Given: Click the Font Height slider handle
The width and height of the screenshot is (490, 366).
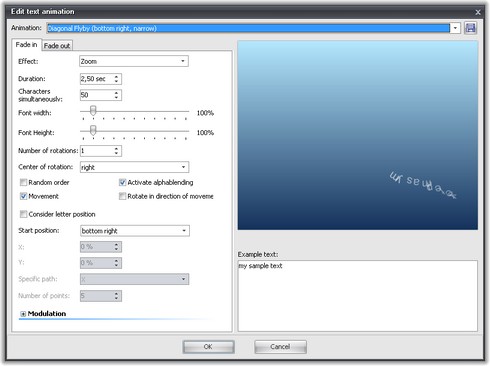Looking at the screenshot, I should (x=93, y=130).
